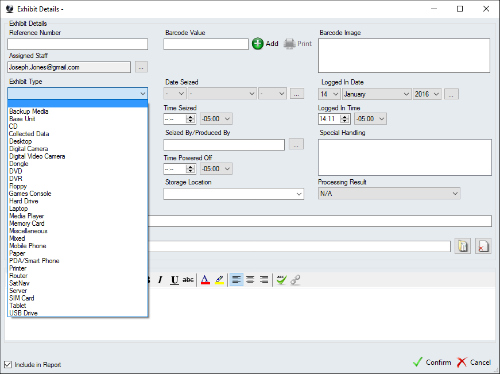The height and width of the screenshot is (374, 500).
Task: Click the Cancel button
Action: tap(474, 362)
